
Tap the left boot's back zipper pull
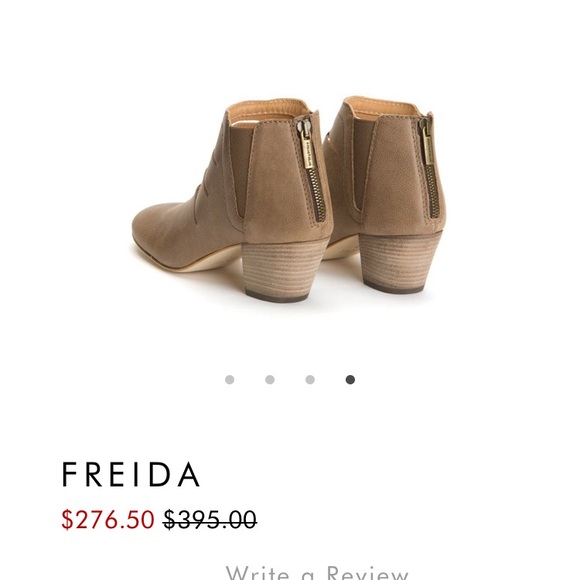tap(307, 145)
